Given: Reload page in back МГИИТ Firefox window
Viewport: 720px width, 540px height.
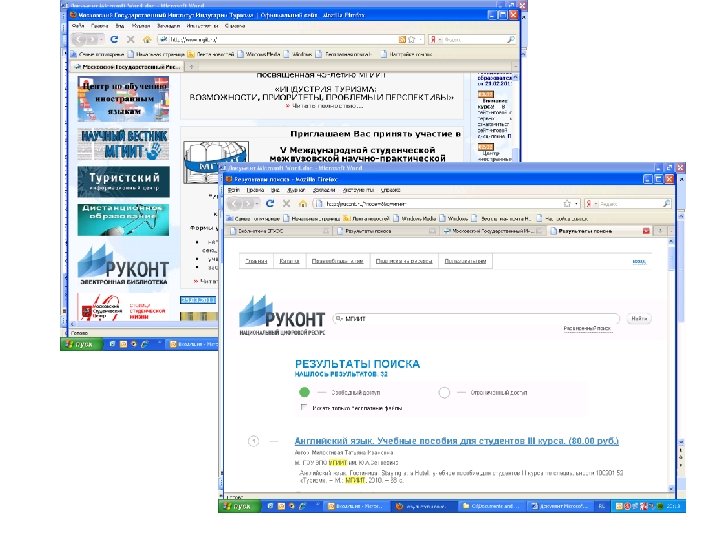Looking at the screenshot, I should pos(114,39).
